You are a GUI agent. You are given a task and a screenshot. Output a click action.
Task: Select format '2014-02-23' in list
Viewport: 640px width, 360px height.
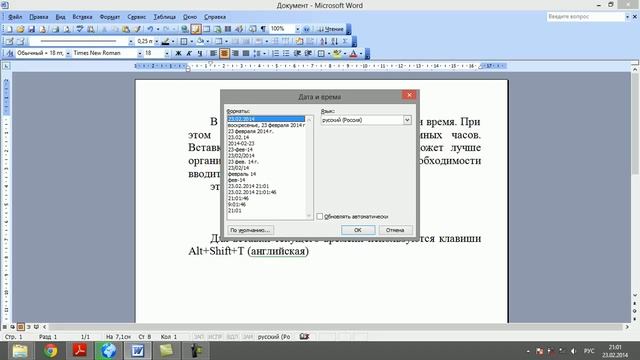(241, 144)
